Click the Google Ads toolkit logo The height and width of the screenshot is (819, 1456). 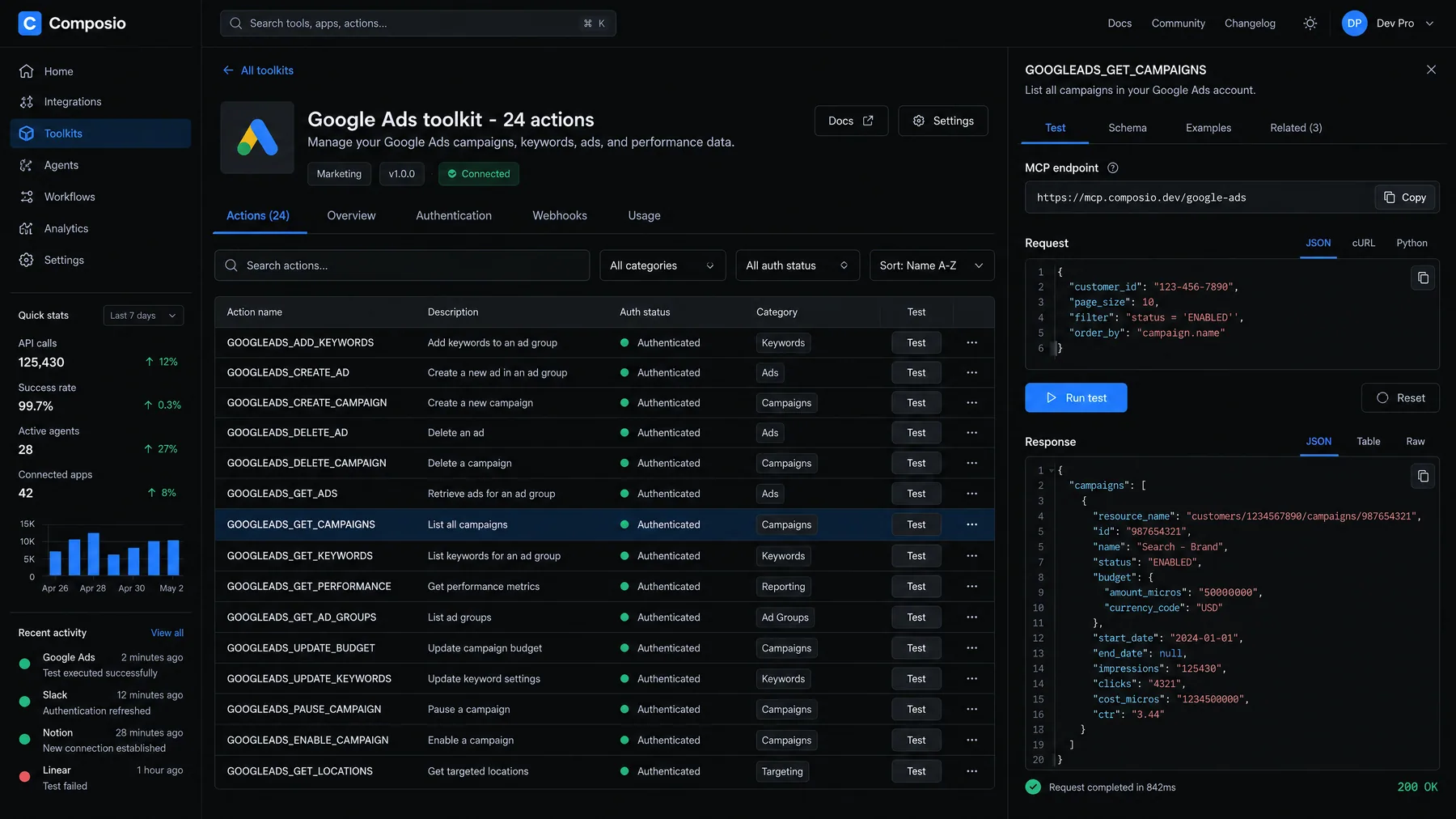click(257, 138)
